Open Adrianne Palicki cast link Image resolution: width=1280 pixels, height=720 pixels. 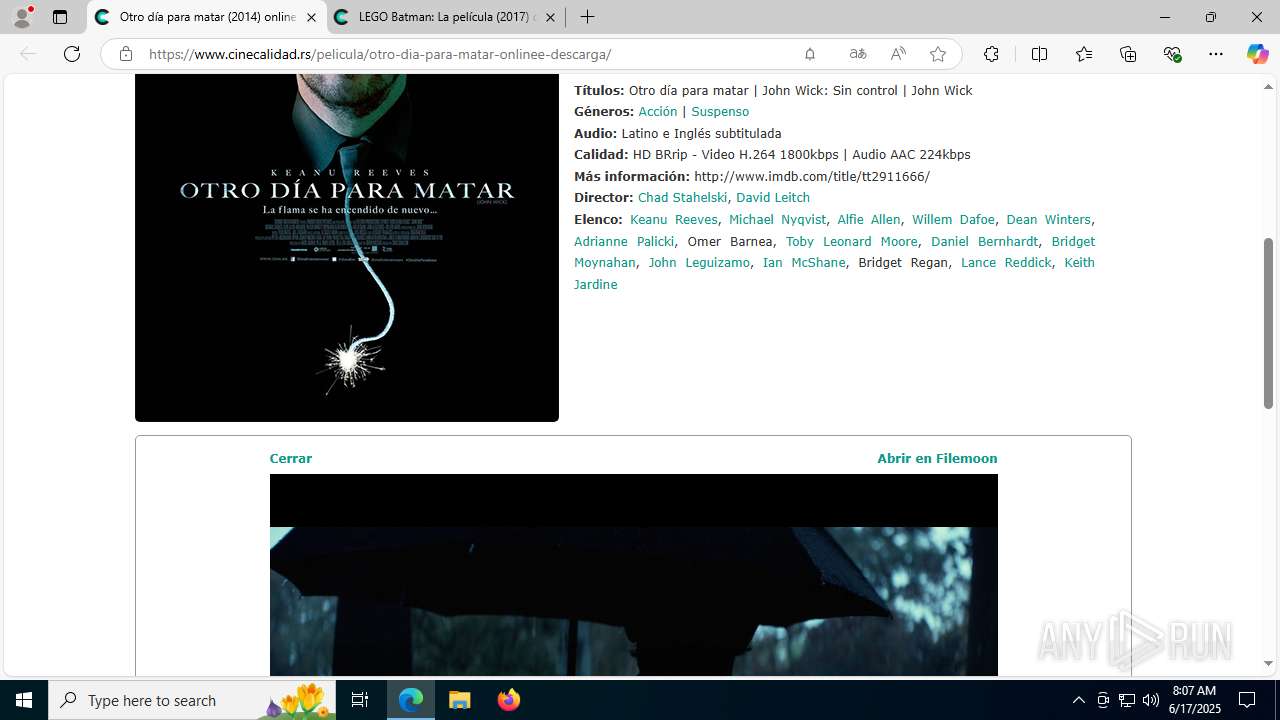click(624, 242)
